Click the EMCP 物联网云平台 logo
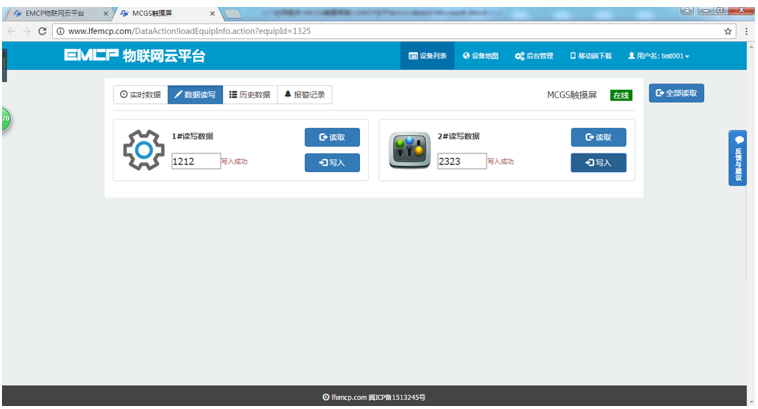Image resolution: width=758 pixels, height=409 pixels. pyautogui.click(x=134, y=56)
